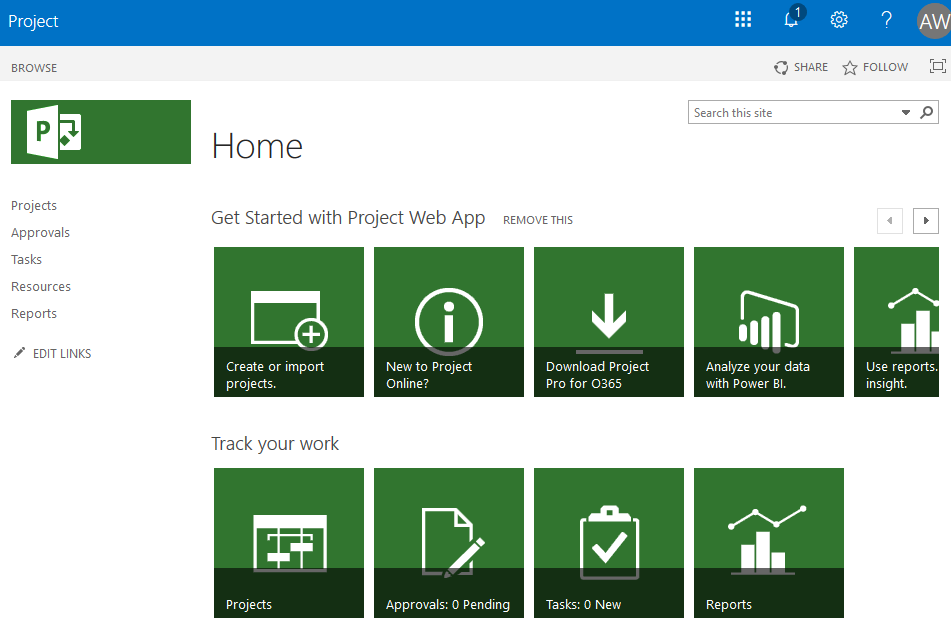951x628 pixels.
Task: Expand the search scope dropdown arrow
Action: pyautogui.click(x=906, y=112)
